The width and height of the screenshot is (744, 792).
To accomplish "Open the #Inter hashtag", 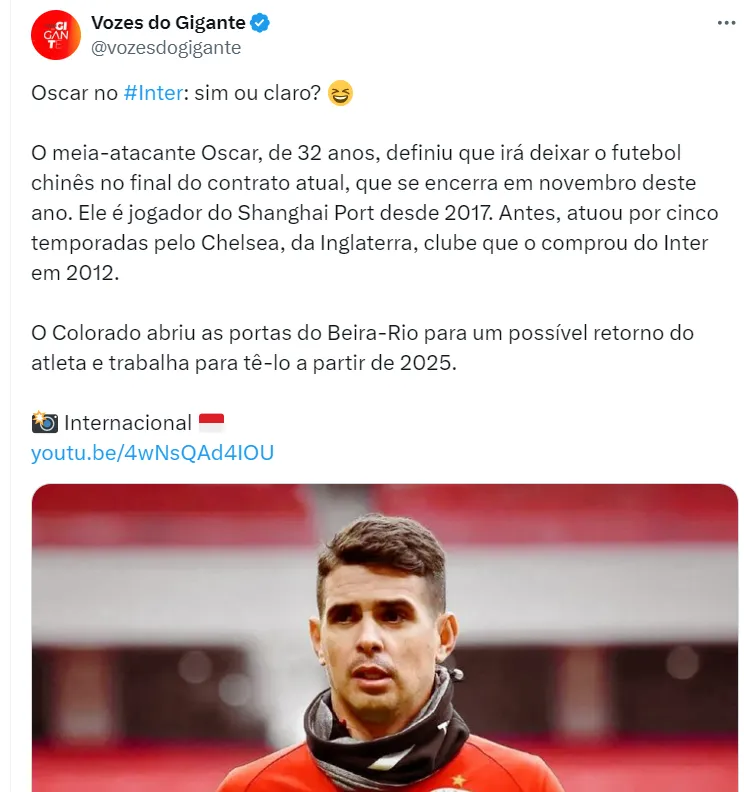I will [x=153, y=94].
